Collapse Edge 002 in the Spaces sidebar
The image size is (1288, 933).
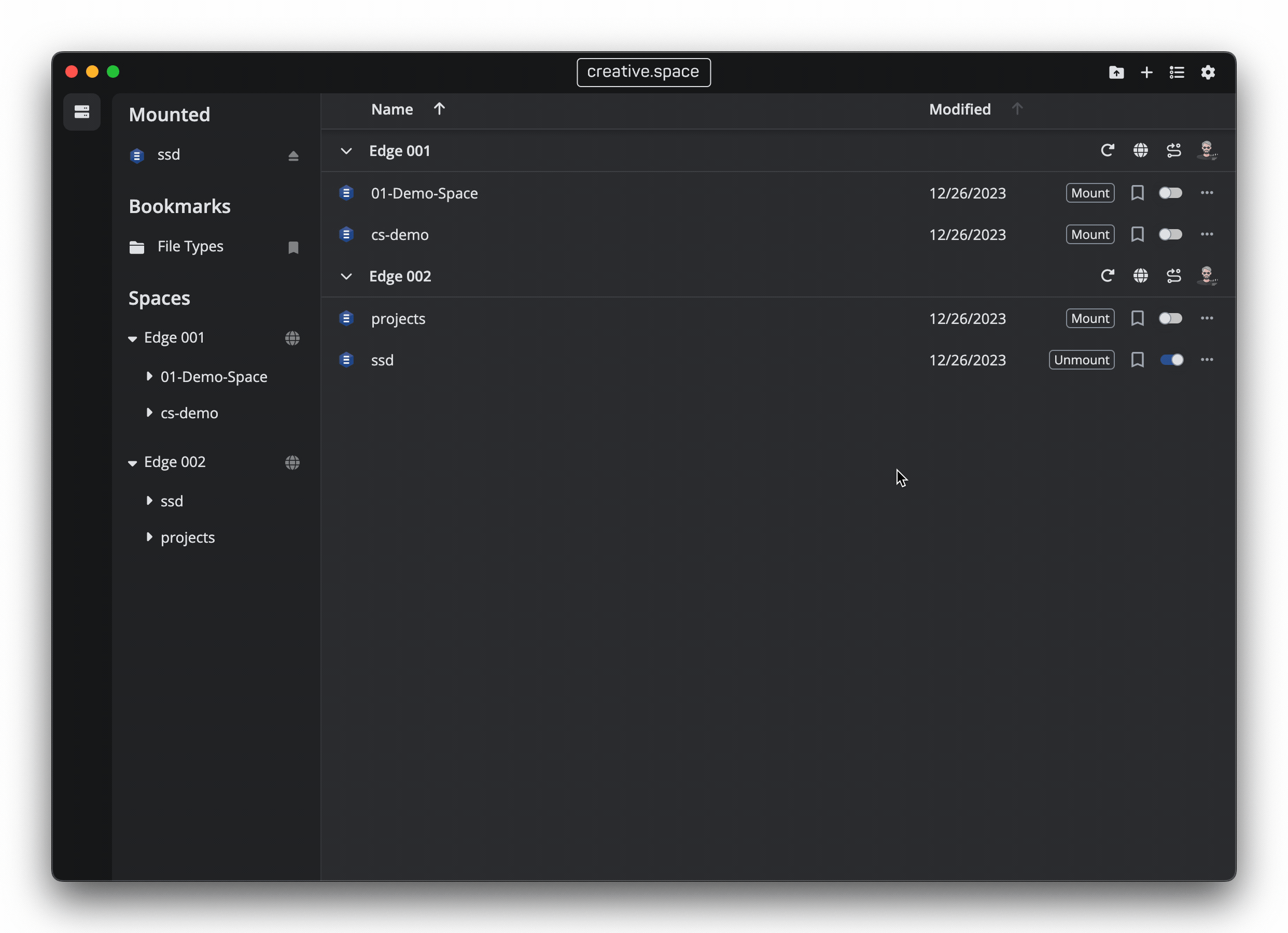point(132,463)
